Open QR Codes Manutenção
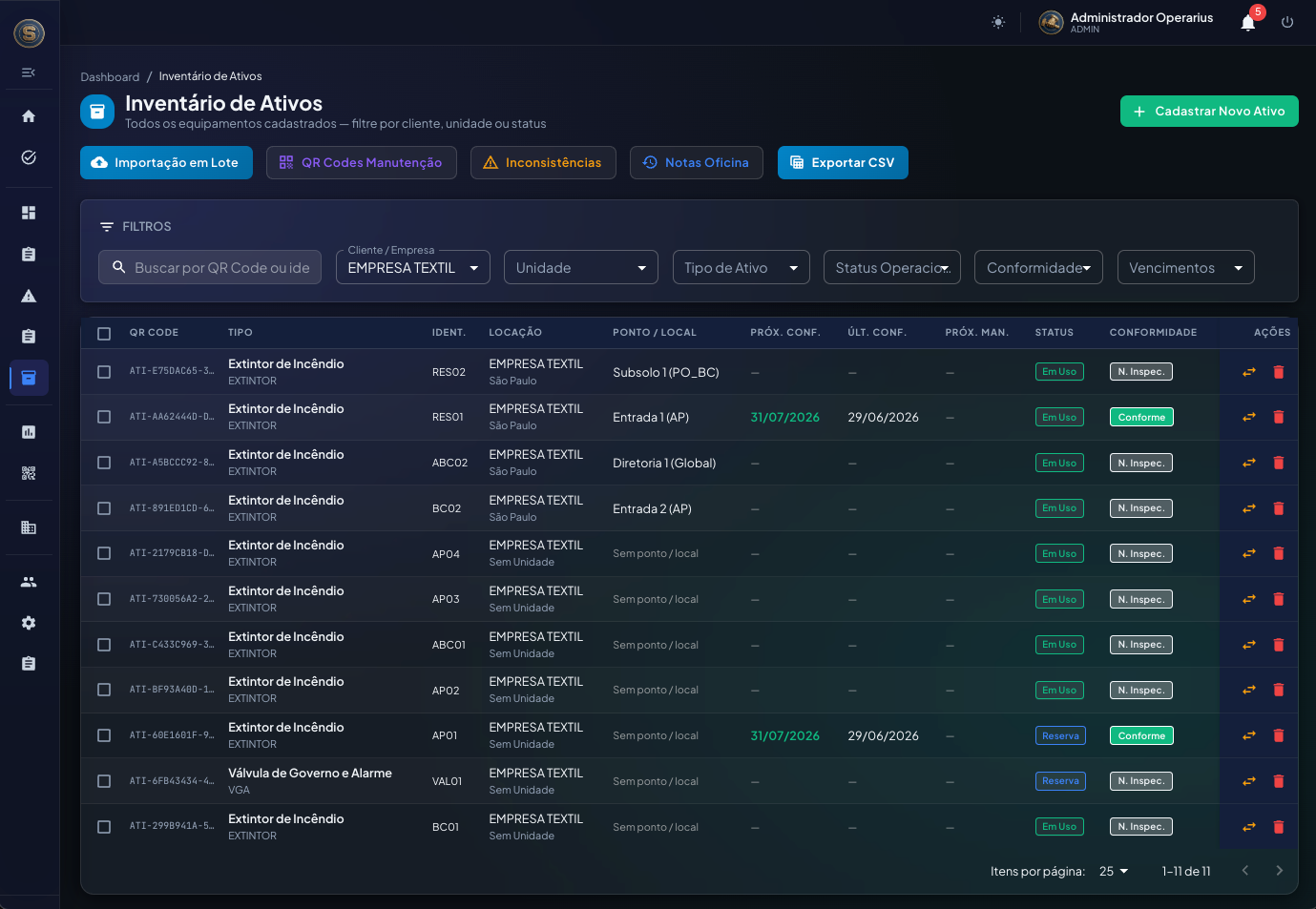This screenshot has width=1316, height=909. click(362, 162)
